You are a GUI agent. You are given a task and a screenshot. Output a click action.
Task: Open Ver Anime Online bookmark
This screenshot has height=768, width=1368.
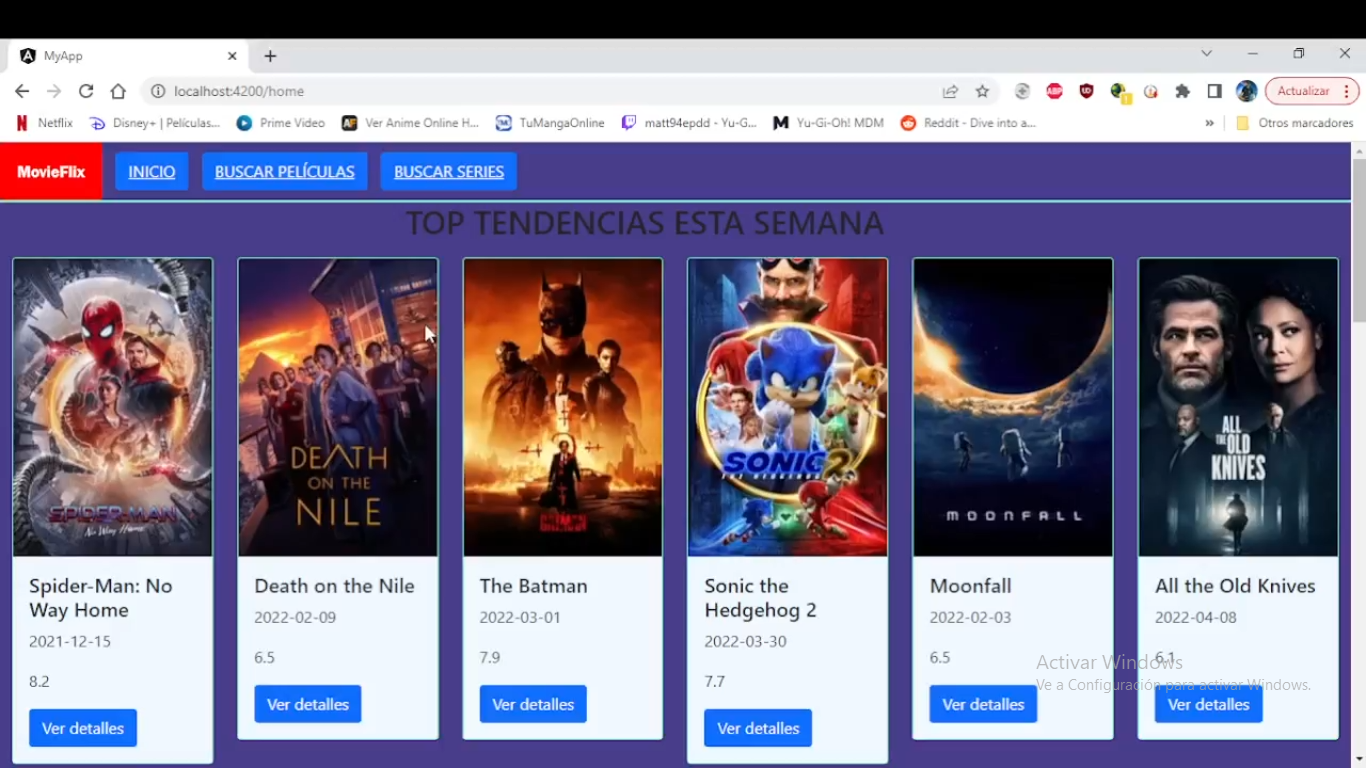pyautogui.click(x=410, y=123)
